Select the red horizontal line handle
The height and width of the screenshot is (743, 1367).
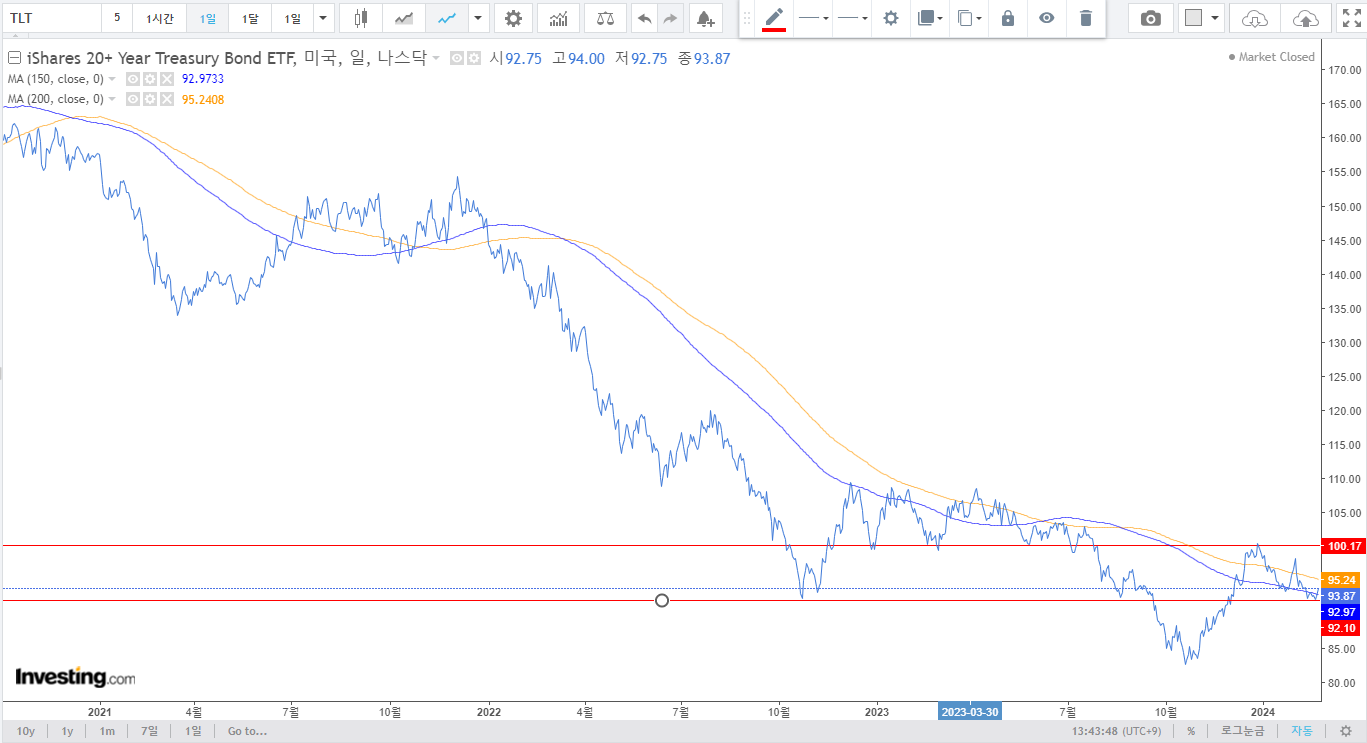pyautogui.click(x=661, y=600)
